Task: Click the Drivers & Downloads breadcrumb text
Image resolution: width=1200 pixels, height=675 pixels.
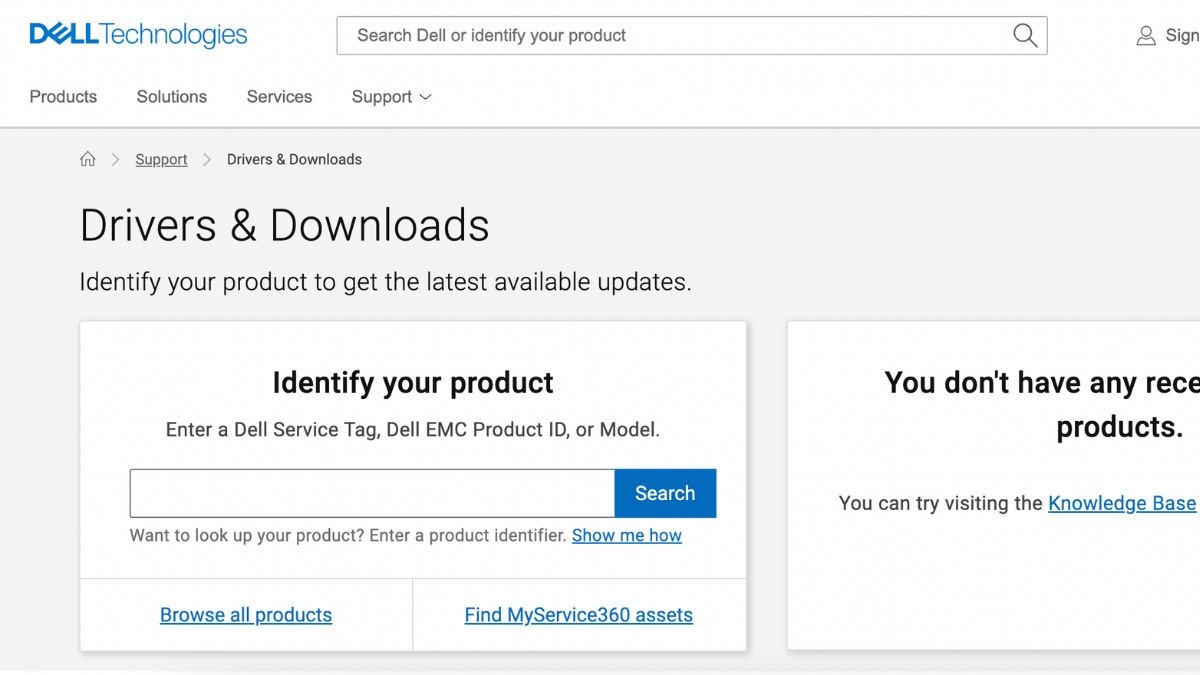Action: pyautogui.click(x=294, y=159)
